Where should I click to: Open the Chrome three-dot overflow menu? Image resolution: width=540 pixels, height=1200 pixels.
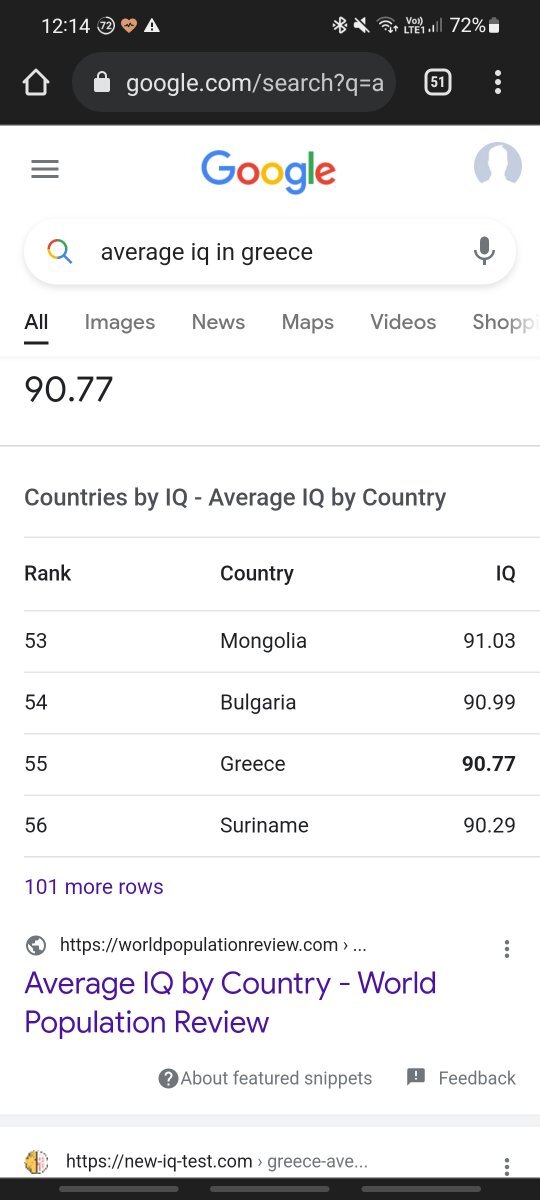coord(498,82)
